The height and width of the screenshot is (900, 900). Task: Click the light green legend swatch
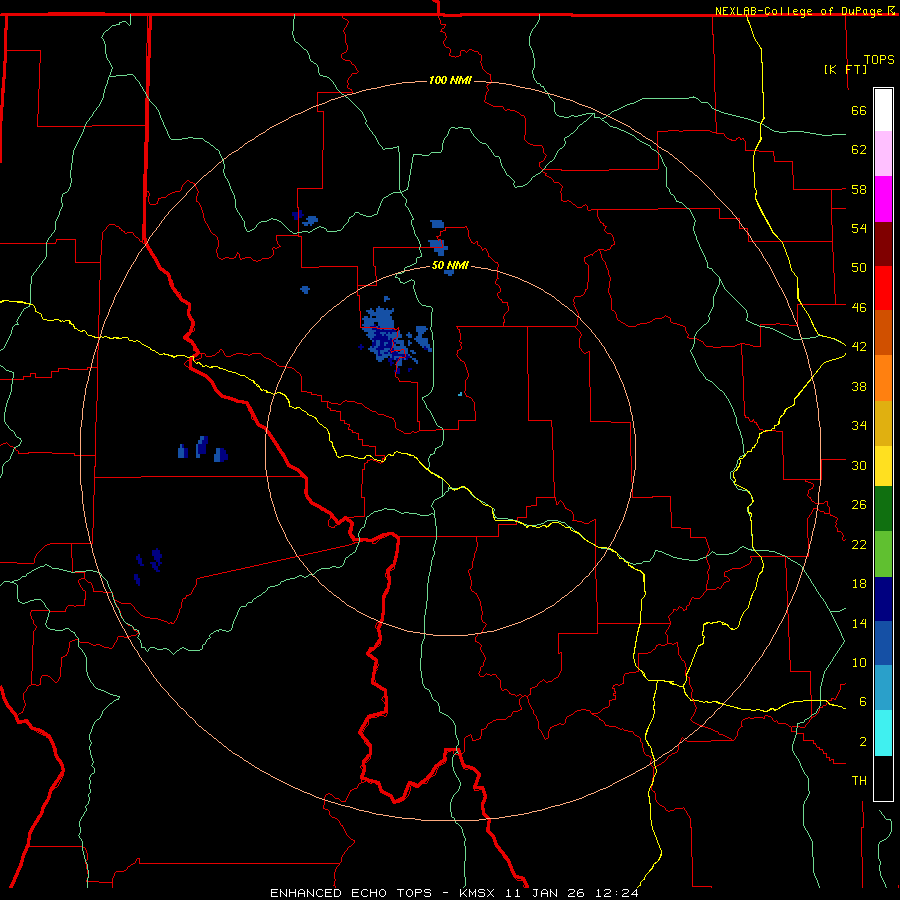[x=883, y=554]
